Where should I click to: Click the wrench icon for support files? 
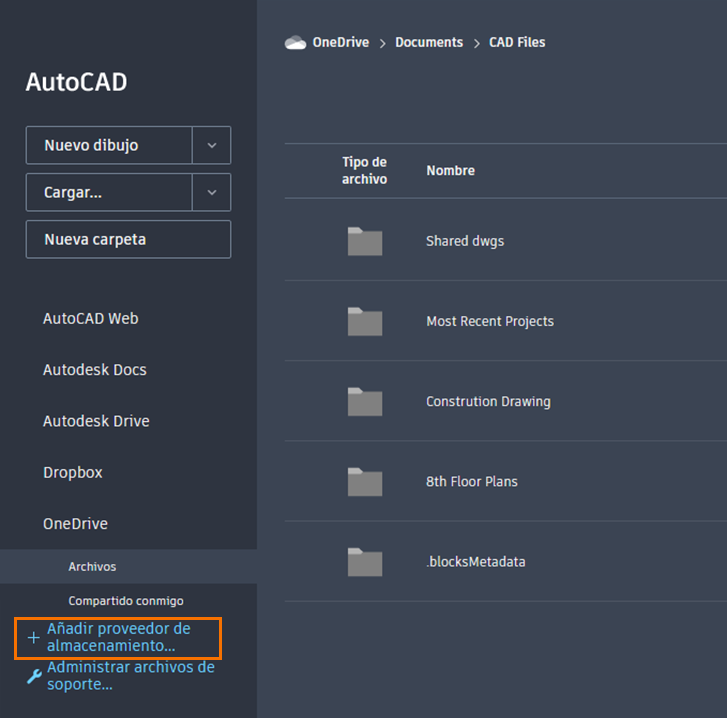click(34, 676)
